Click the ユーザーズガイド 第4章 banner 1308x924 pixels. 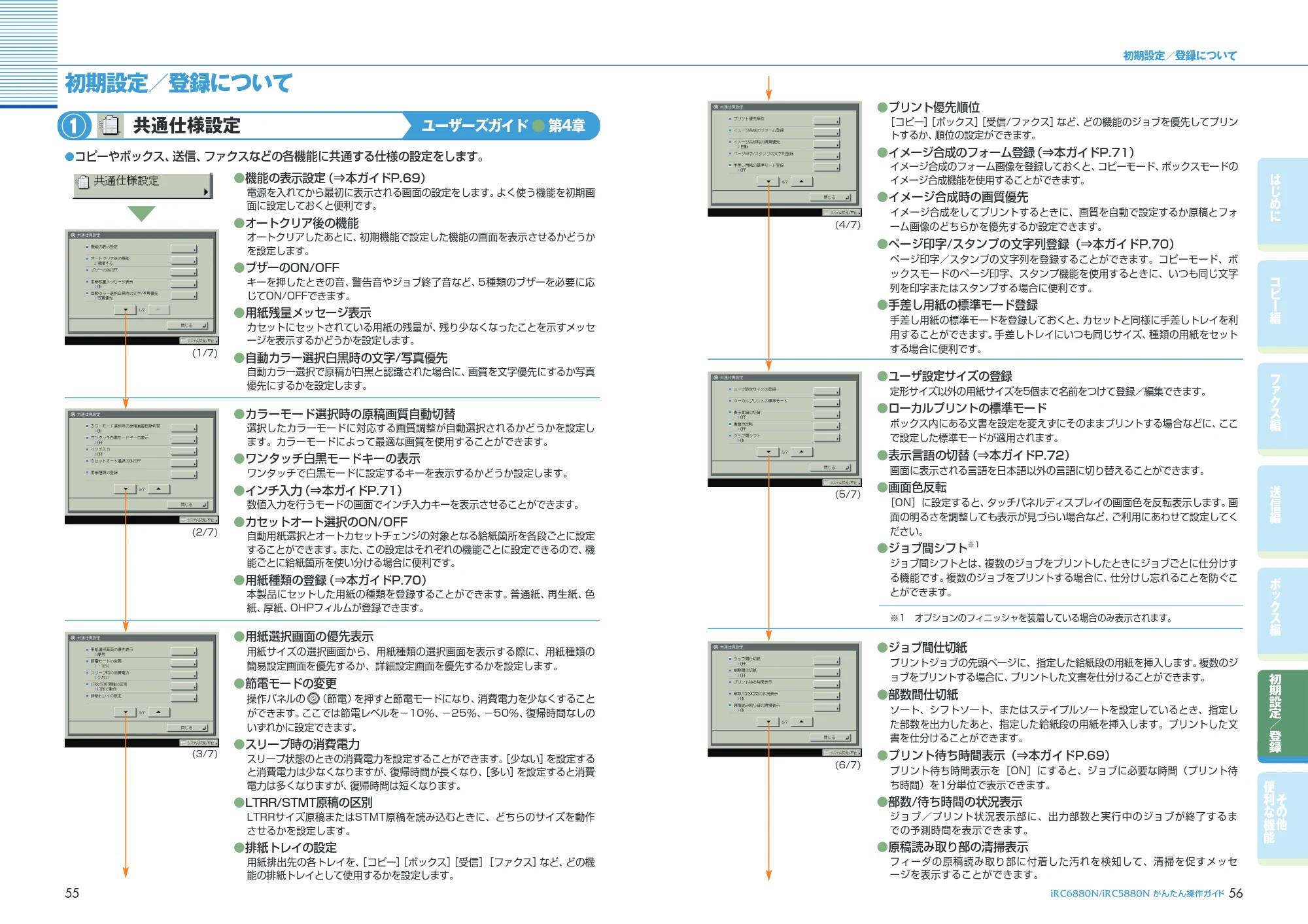[x=502, y=126]
